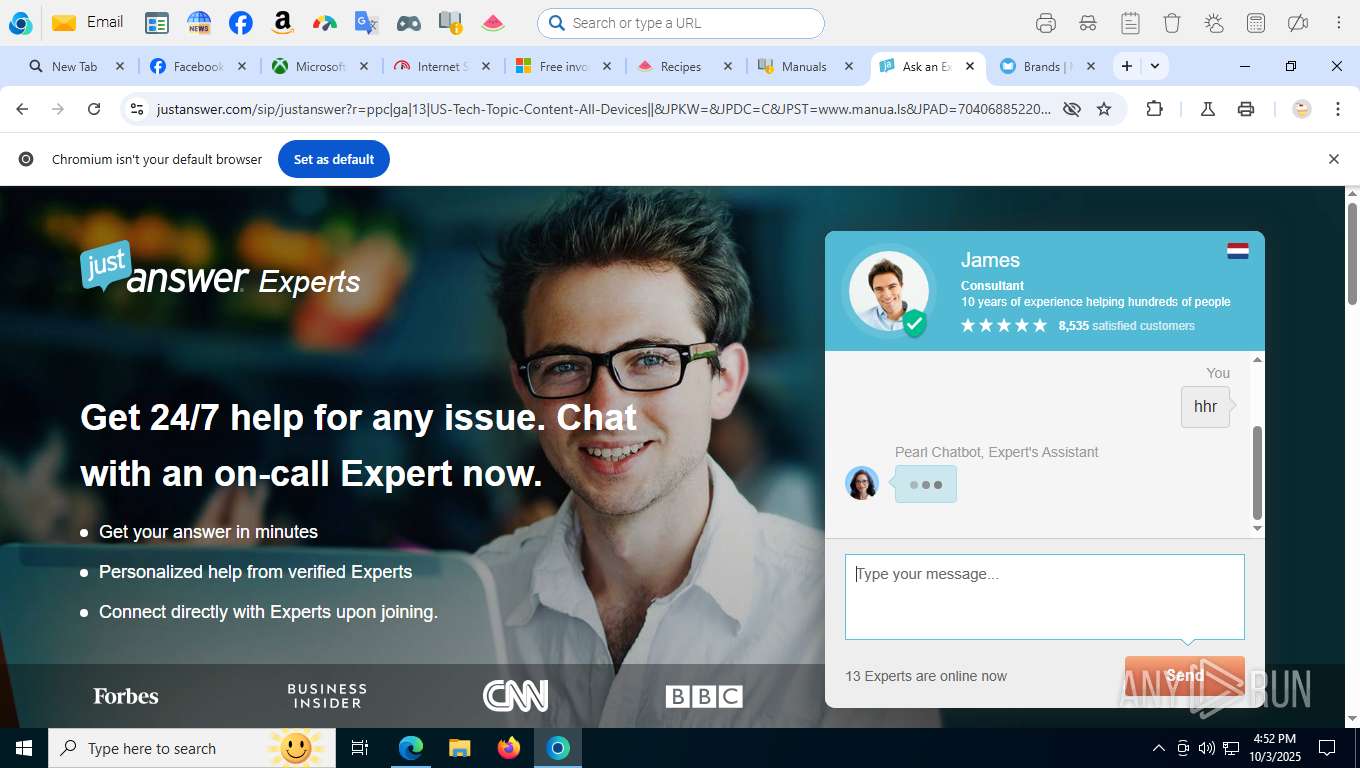Open the profile avatar button
The height and width of the screenshot is (768, 1360).
[1302, 109]
